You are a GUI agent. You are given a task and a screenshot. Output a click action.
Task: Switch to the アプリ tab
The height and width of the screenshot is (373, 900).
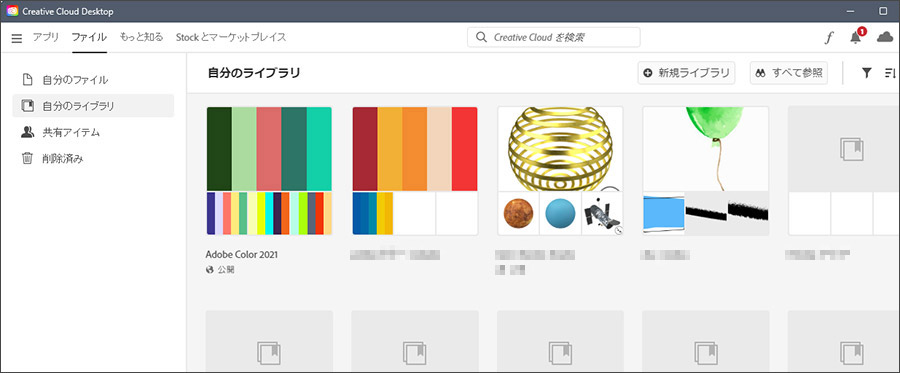[x=46, y=37]
